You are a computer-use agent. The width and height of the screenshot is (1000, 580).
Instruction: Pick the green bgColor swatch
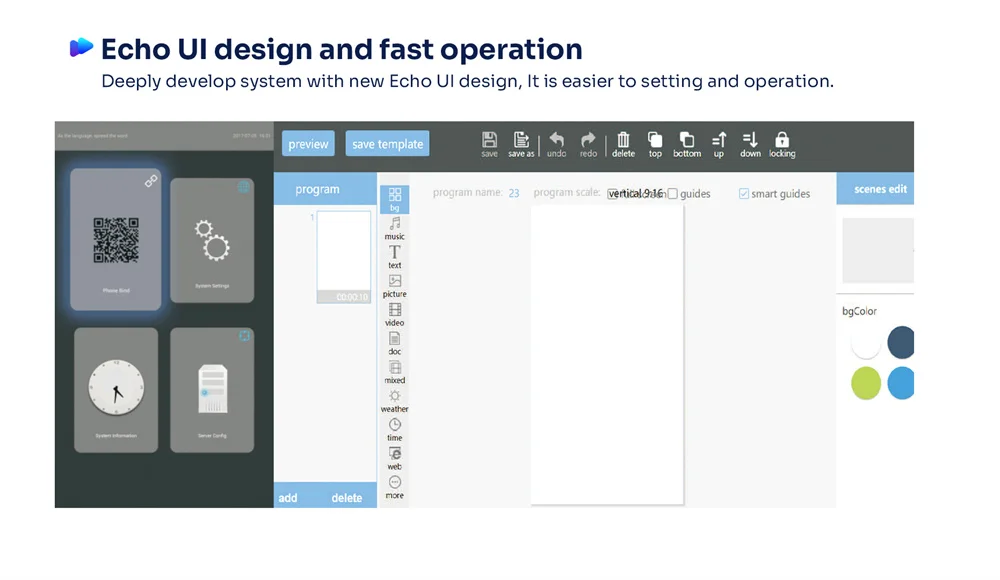pyautogui.click(x=866, y=383)
